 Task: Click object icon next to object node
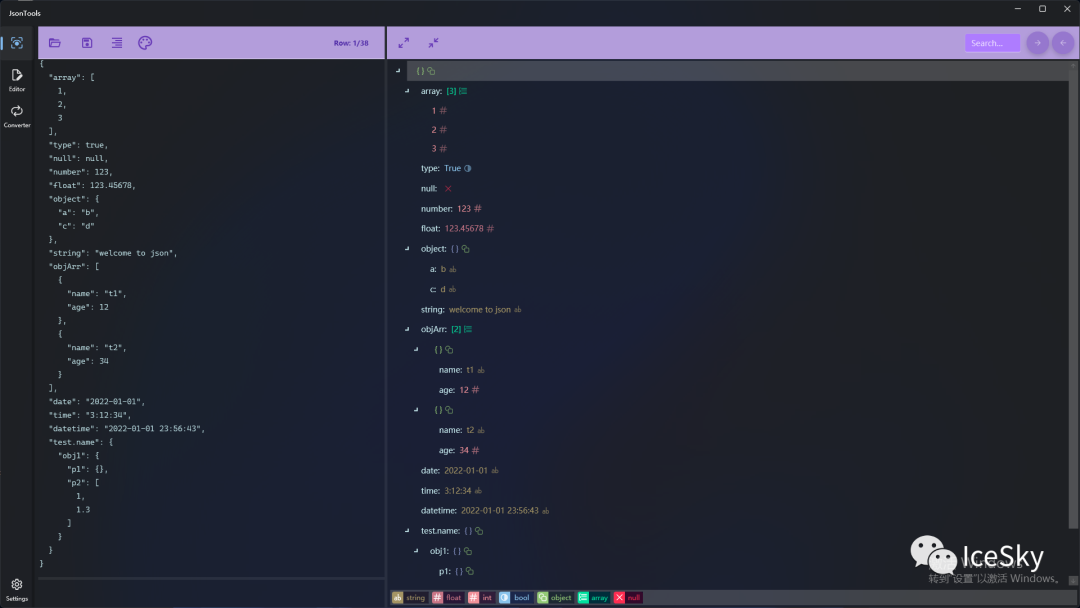pos(466,249)
